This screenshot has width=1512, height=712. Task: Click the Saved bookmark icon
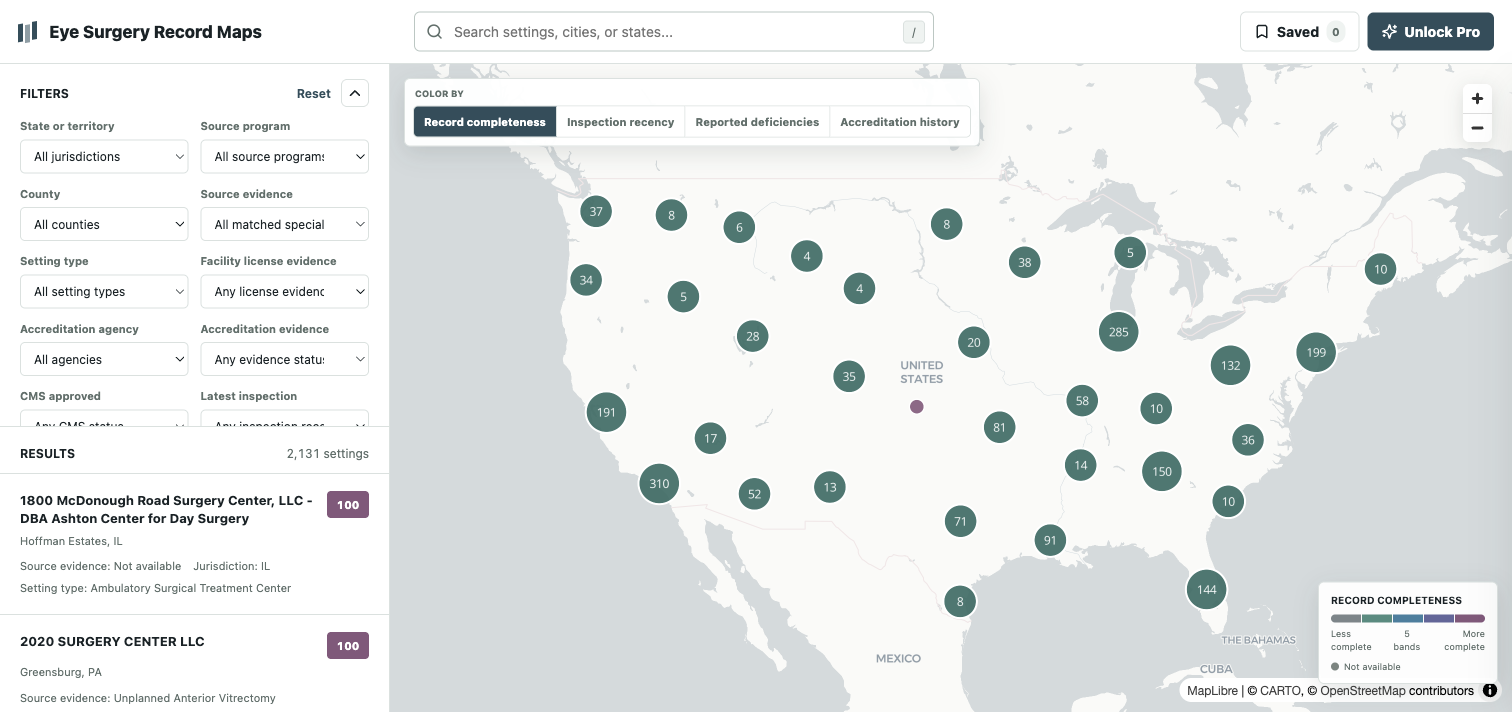coord(1262,32)
